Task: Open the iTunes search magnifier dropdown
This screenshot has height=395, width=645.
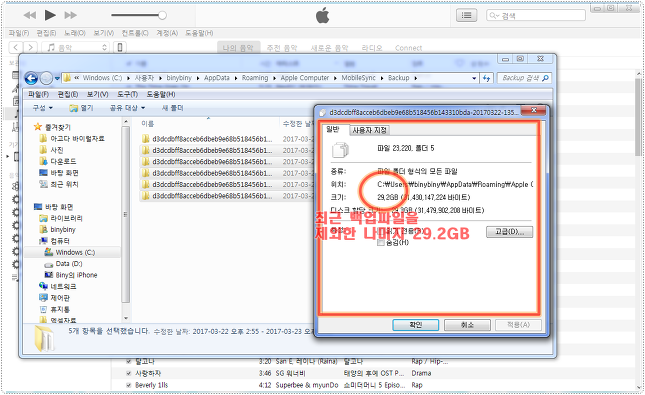Action: pos(494,16)
